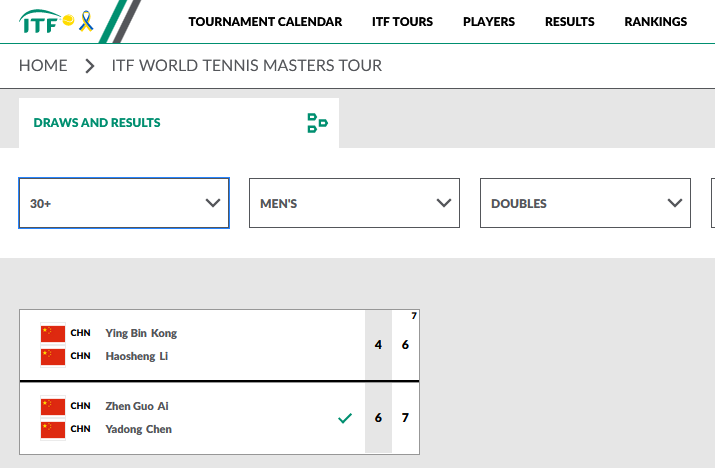Open the Results menu item
715x468 pixels.
click(570, 22)
